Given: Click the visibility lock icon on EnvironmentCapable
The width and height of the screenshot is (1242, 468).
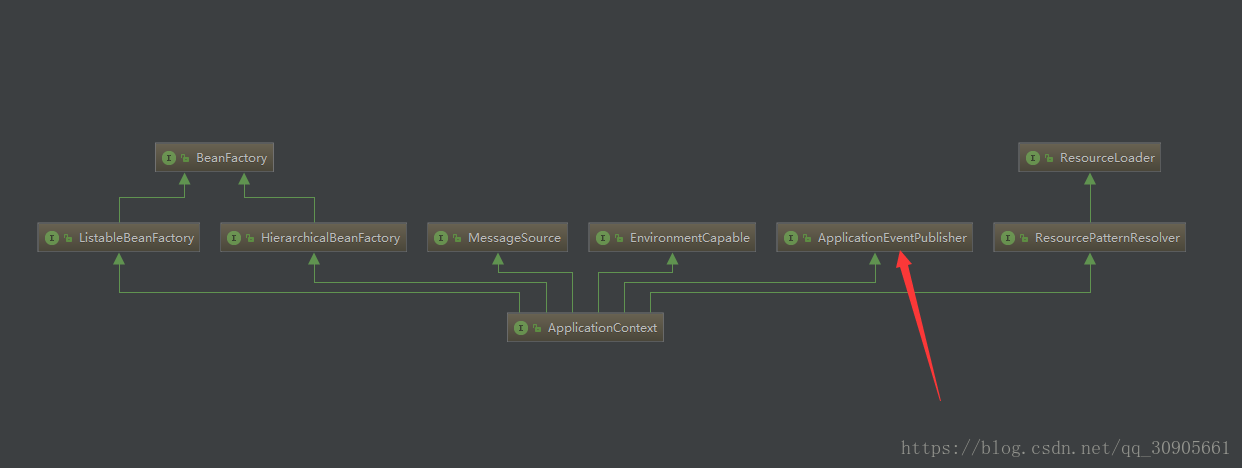Looking at the screenshot, I should [619, 239].
